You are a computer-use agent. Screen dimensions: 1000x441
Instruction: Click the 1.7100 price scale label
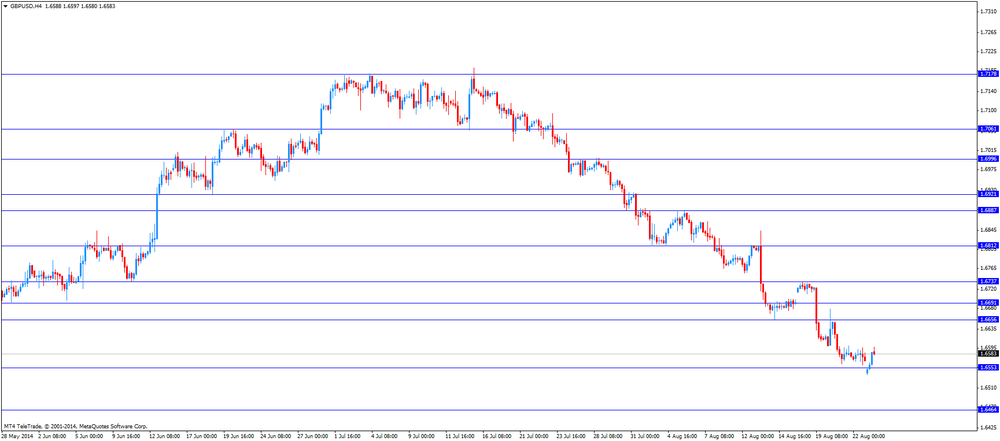988,110
